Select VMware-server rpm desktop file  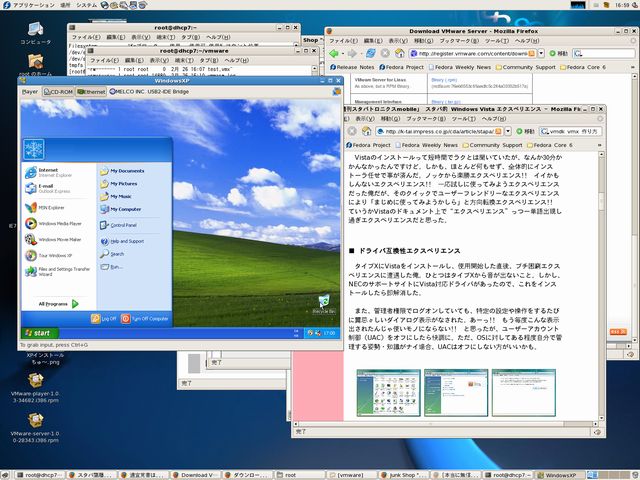35,428
